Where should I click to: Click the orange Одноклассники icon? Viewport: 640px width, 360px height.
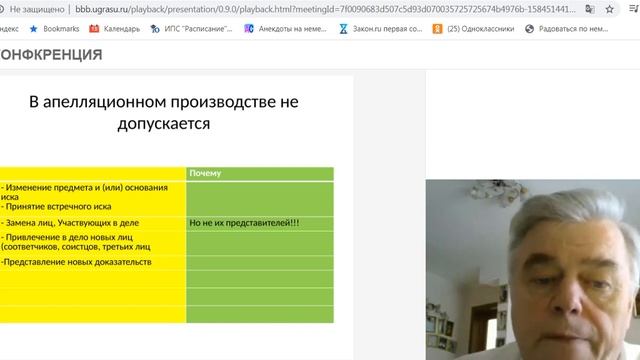pyautogui.click(x=437, y=29)
